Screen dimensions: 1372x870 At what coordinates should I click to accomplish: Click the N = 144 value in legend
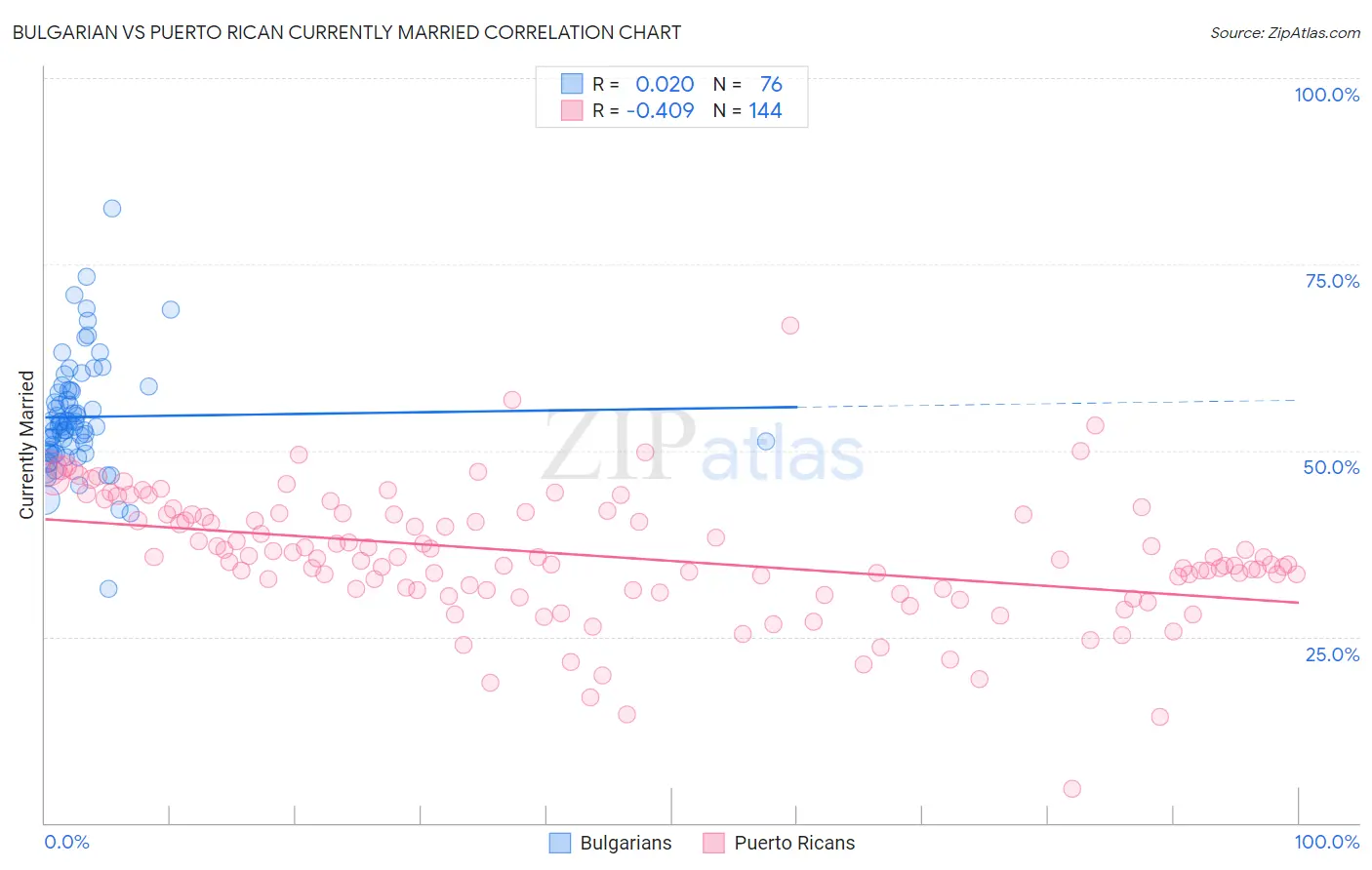click(x=747, y=110)
